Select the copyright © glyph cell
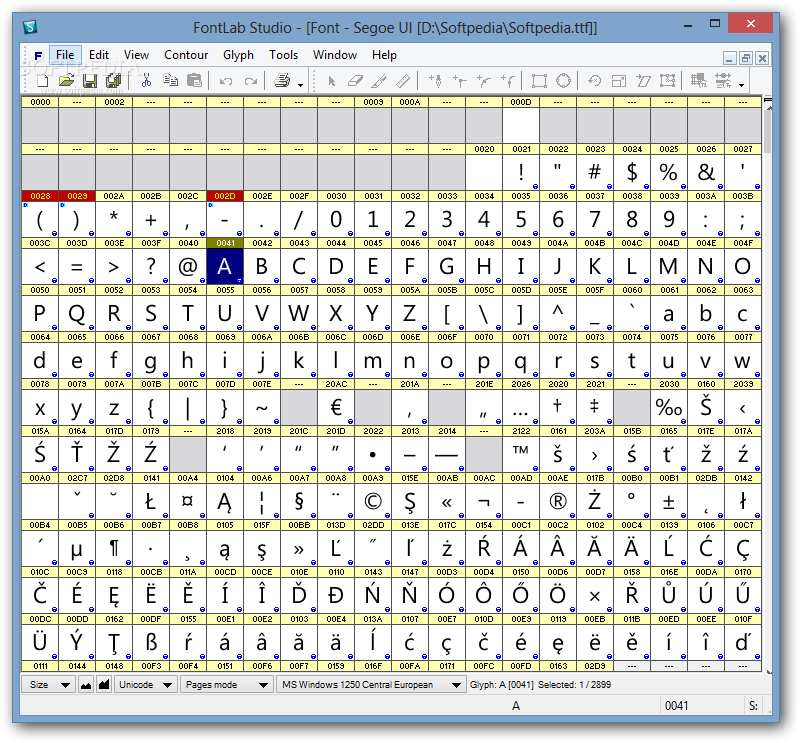Viewport: 800px width, 743px height. [x=373, y=501]
